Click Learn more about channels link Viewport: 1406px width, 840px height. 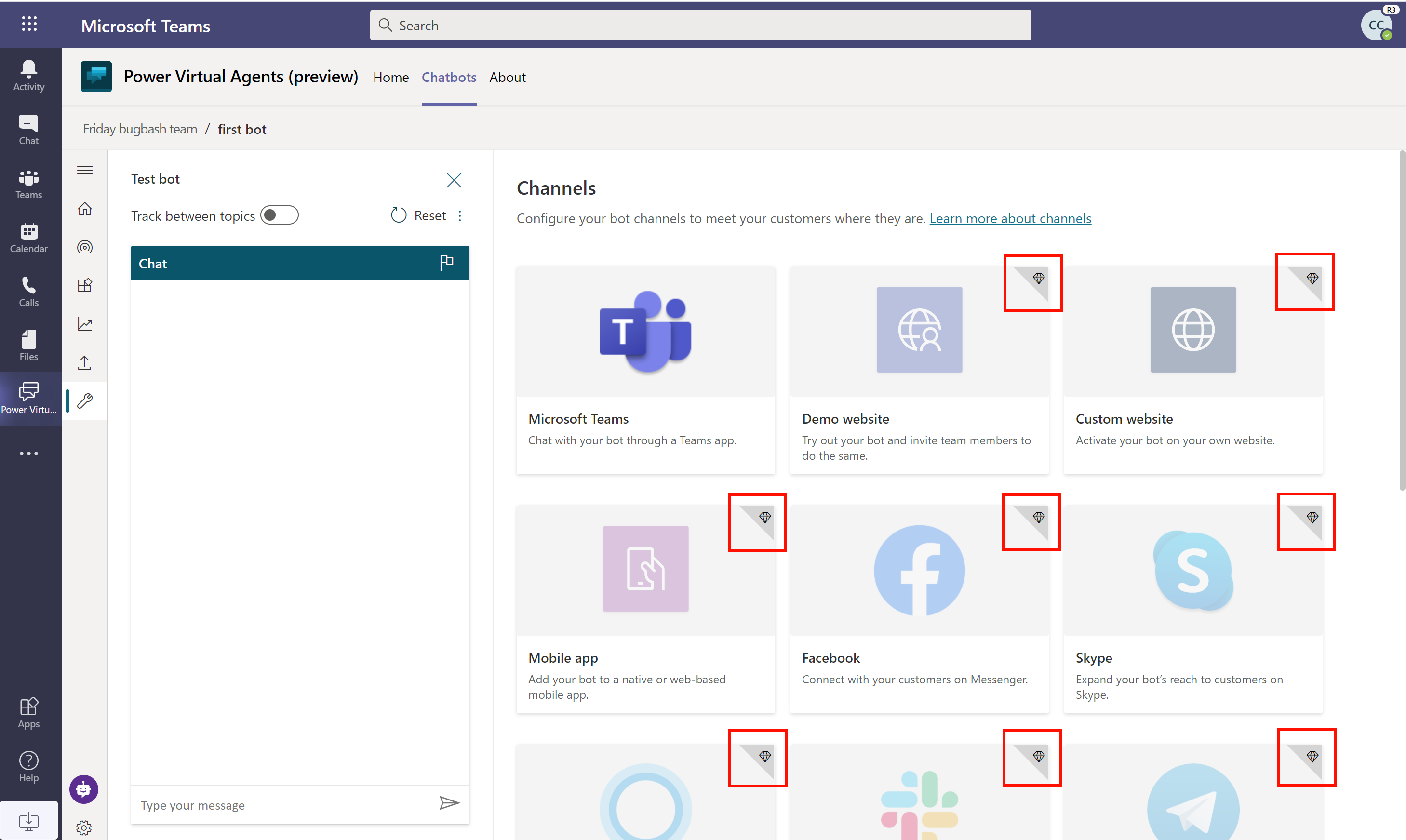tap(1010, 217)
